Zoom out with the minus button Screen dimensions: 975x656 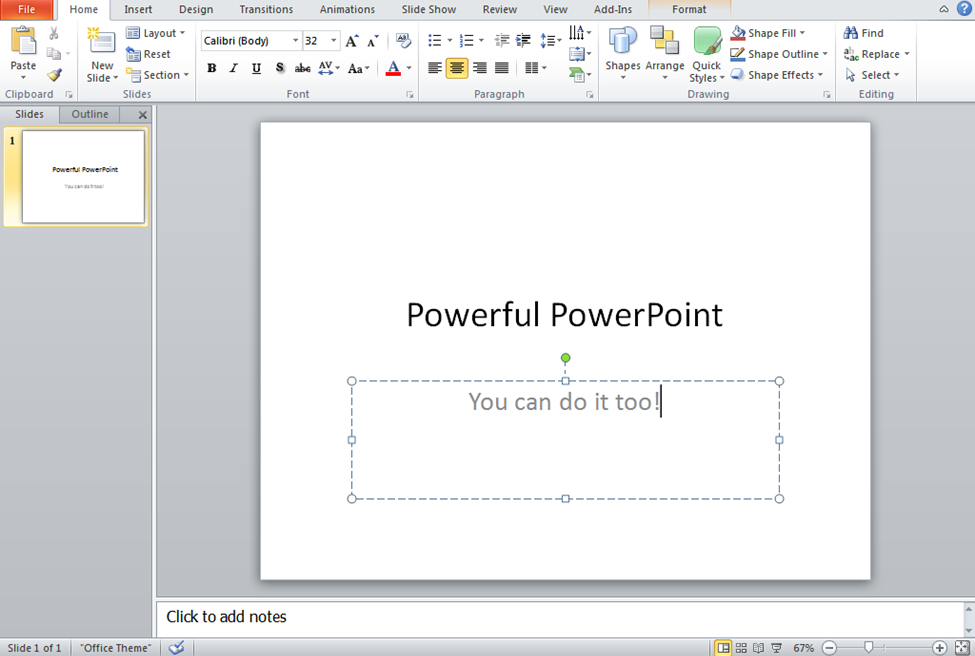(829, 647)
